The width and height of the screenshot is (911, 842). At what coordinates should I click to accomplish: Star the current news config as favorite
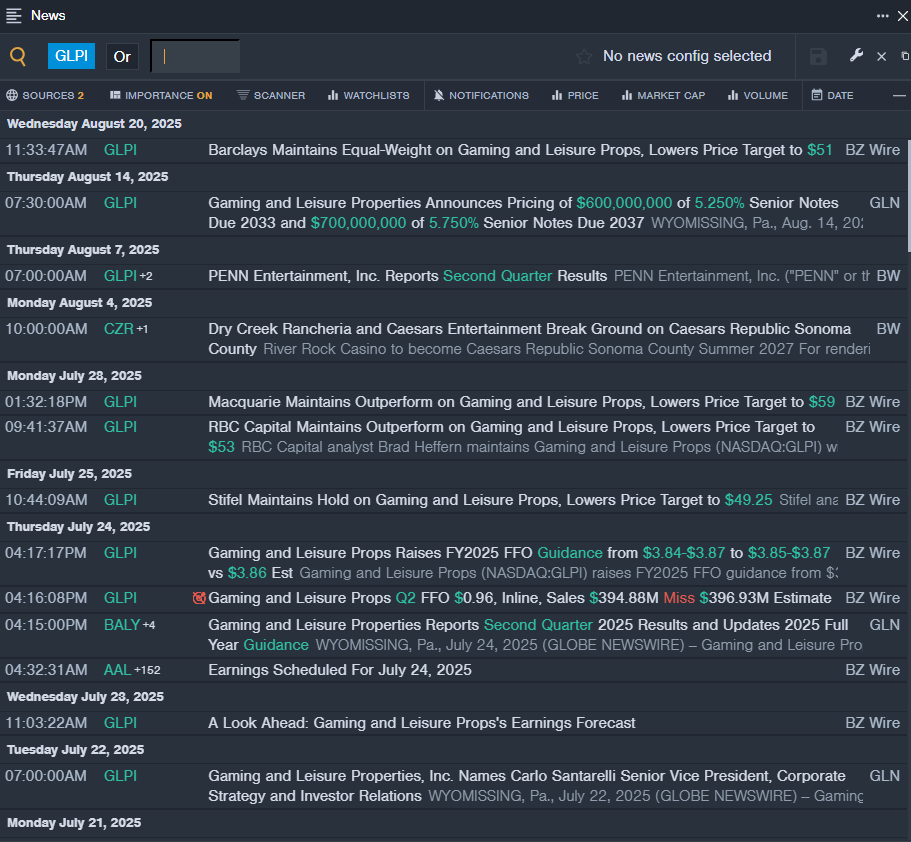pyautogui.click(x=584, y=56)
